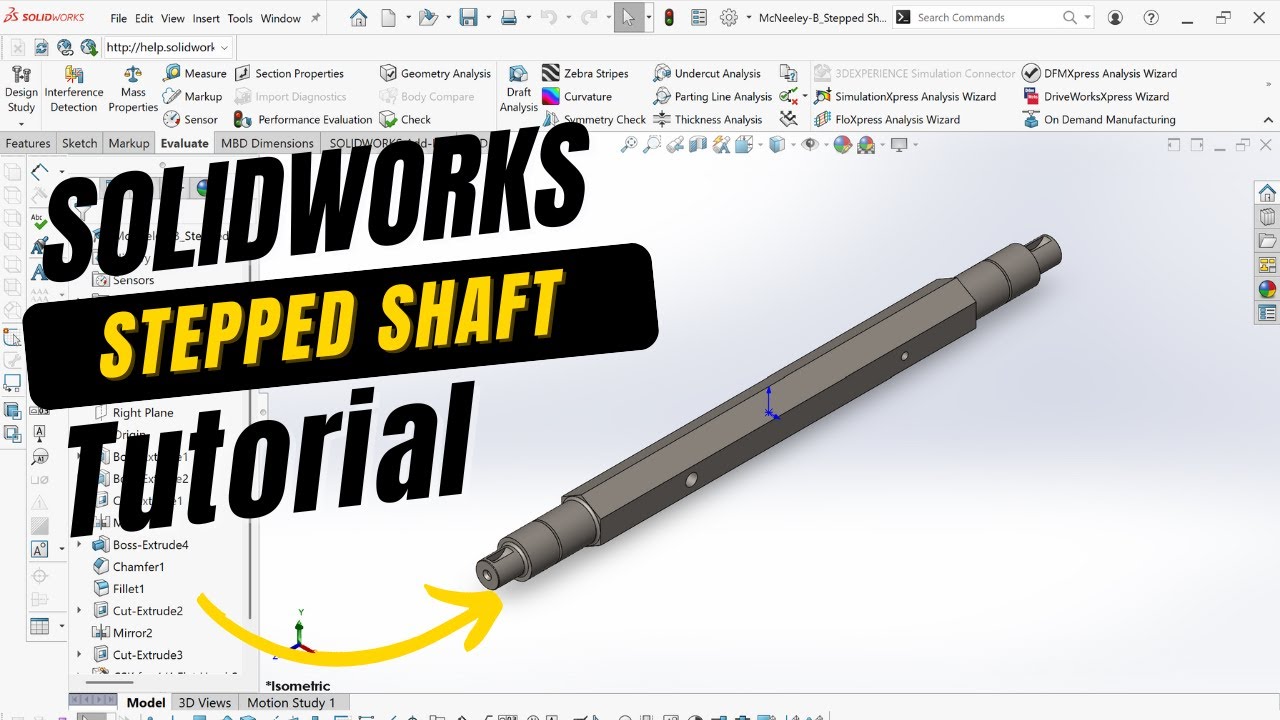The width and height of the screenshot is (1280, 720).
Task: Open the 3D Views tab
Action: coord(204,703)
